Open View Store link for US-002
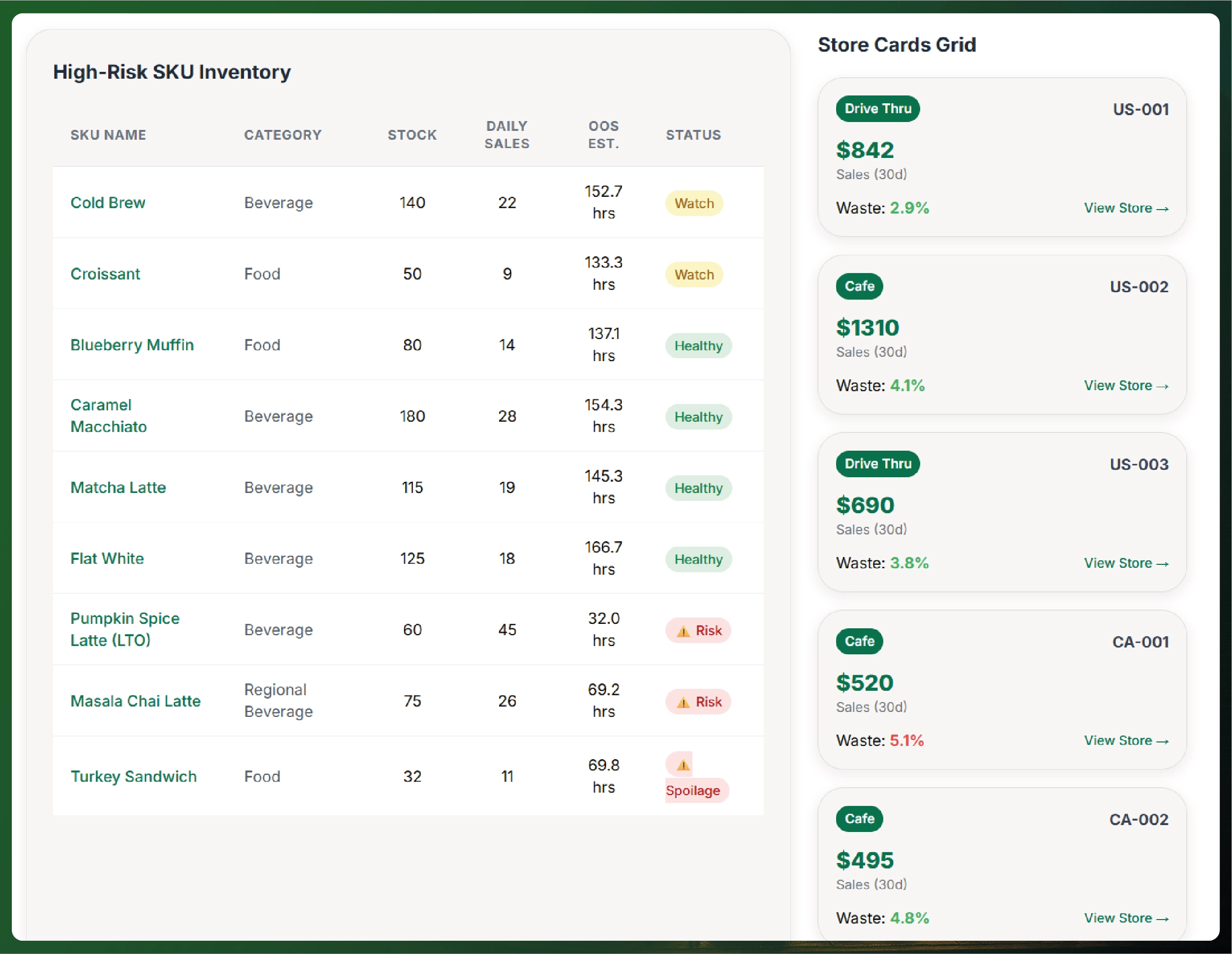 click(x=1125, y=386)
